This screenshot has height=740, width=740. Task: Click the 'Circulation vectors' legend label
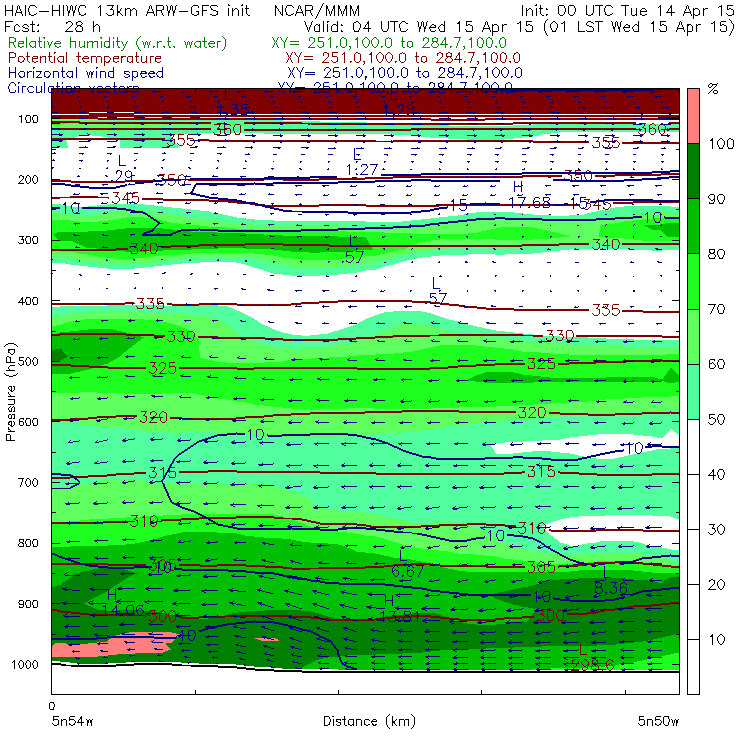pos(73,88)
